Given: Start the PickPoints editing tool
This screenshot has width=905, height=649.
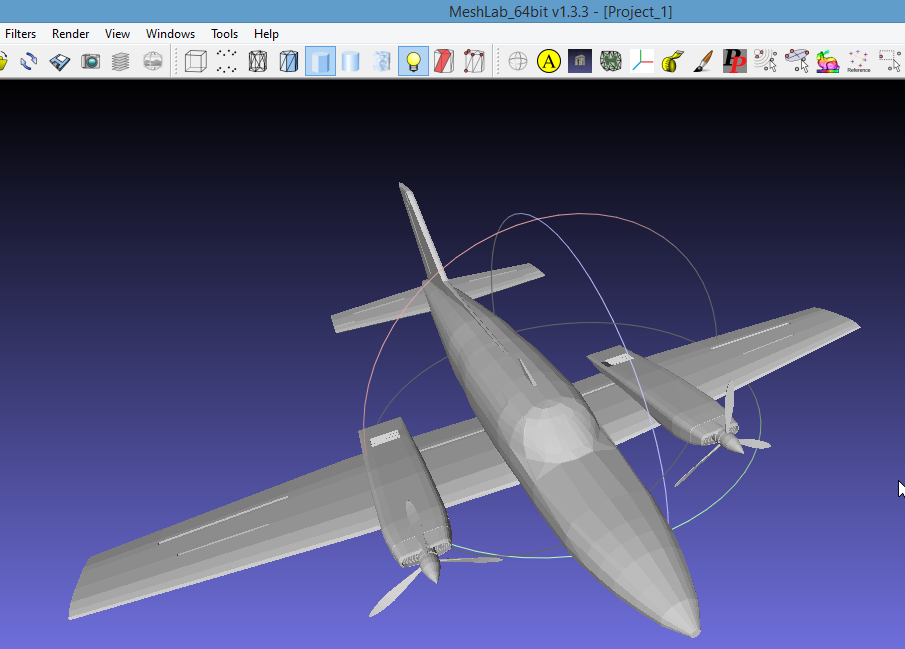Looking at the screenshot, I should [734, 61].
